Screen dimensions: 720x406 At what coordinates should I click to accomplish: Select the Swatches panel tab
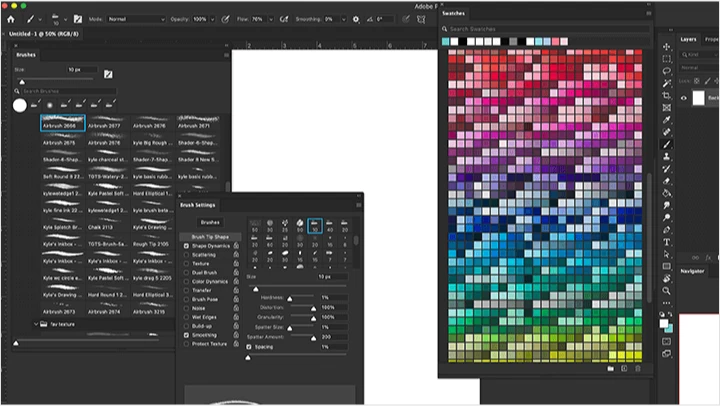click(x=453, y=13)
